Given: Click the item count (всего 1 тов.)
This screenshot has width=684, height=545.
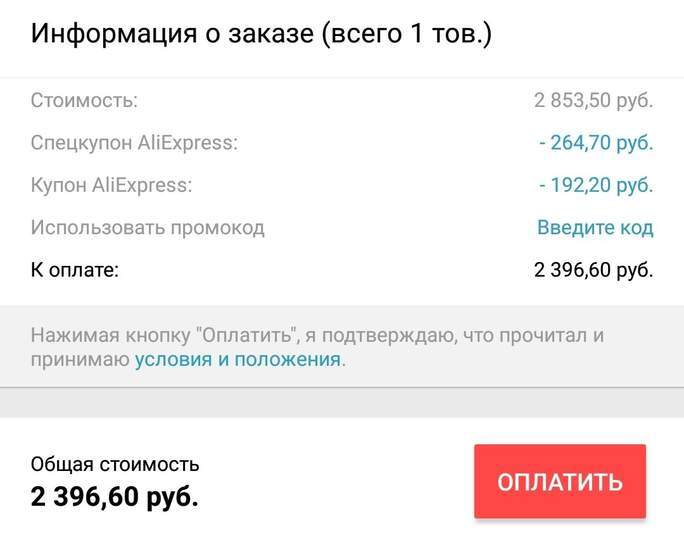Looking at the screenshot, I should 410,34.
